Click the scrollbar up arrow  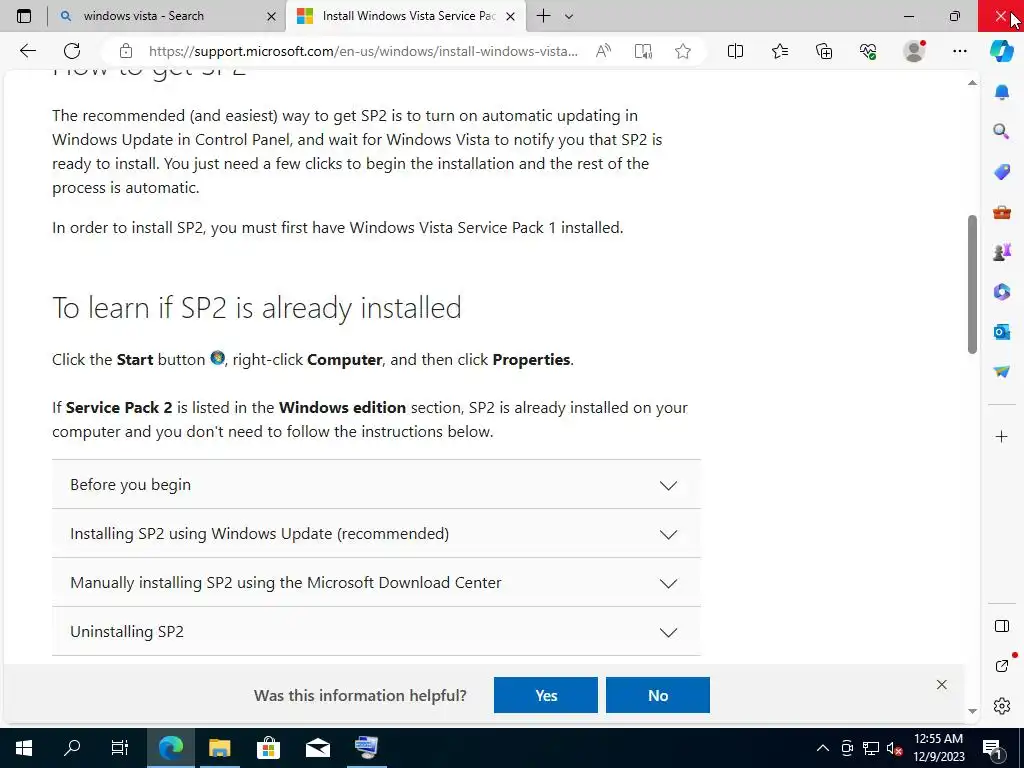pyautogui.click(x=972, y=82)
